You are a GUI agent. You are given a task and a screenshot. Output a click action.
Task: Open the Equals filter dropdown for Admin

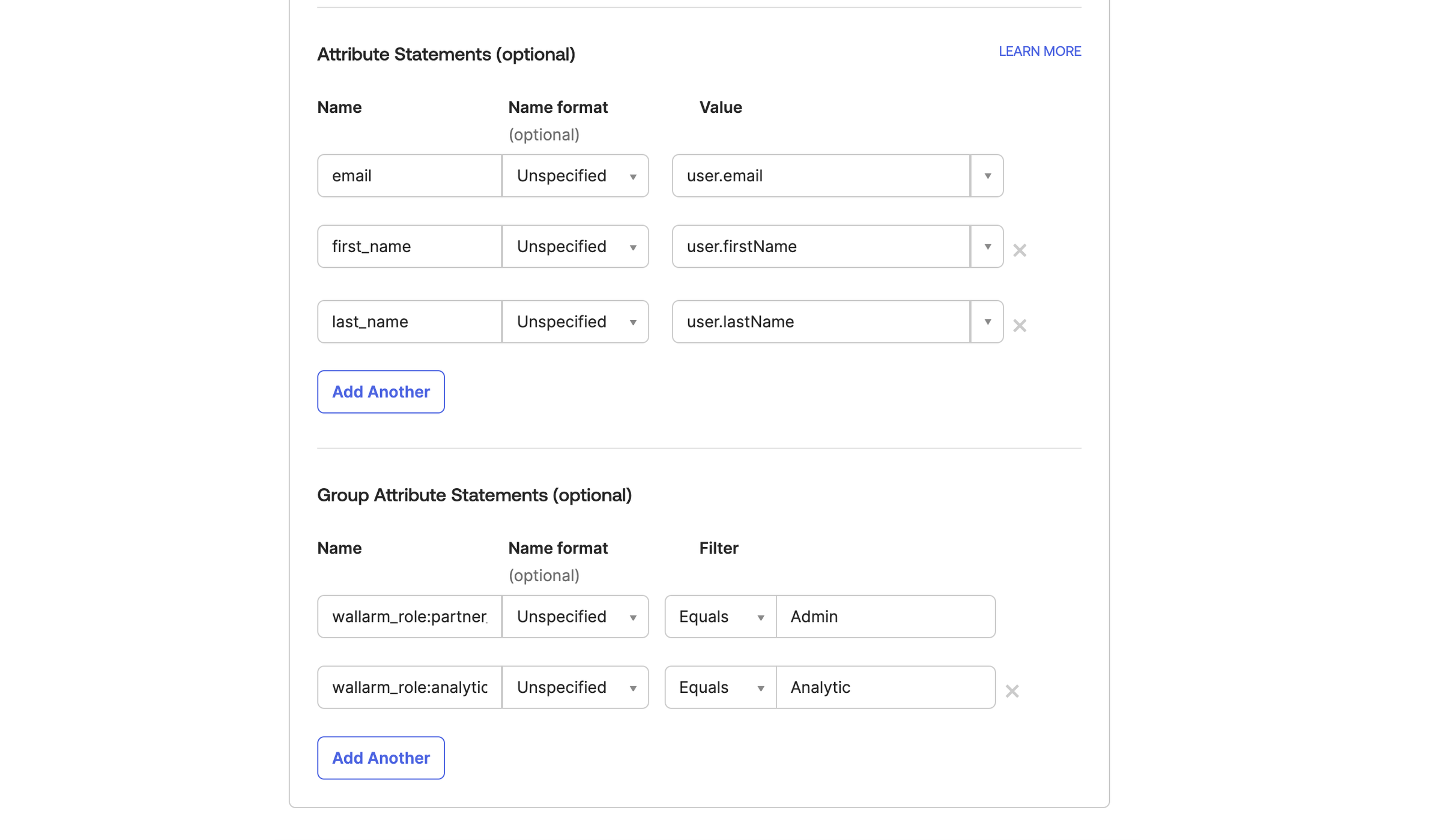click(761, 617)
